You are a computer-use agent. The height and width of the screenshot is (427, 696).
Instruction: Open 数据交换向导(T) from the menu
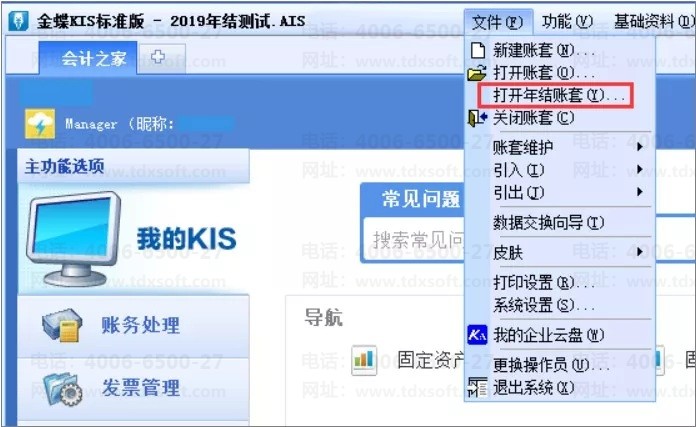pyautogui.click(x=549, y=222)
